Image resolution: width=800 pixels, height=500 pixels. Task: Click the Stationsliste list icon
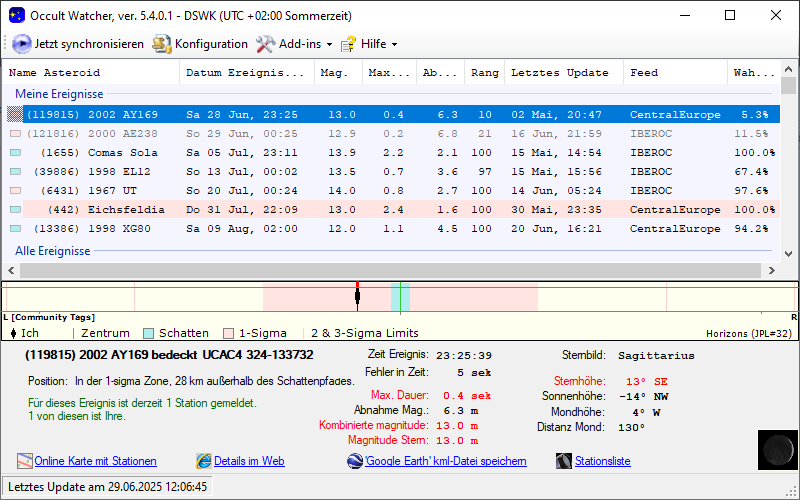click(566, 461)
